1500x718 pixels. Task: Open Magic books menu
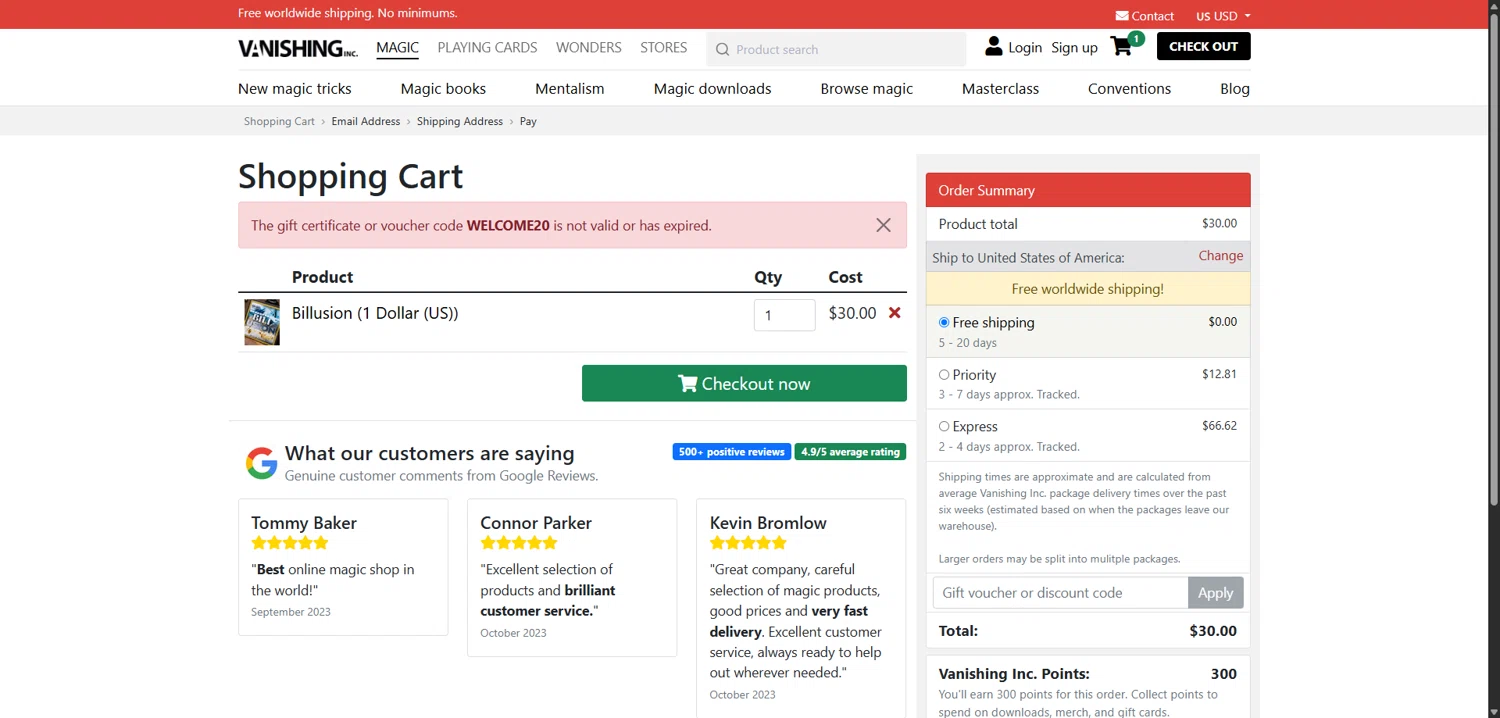click(x=443, y=89)
